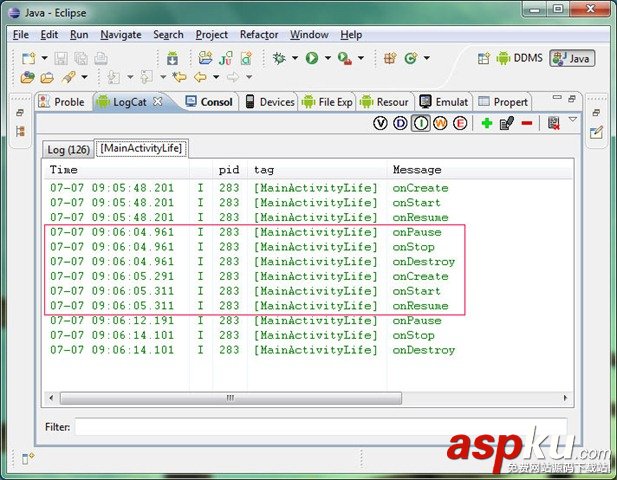Maximize the LogCat view panel
The height and width of the screenshot is (480, 617).
click(572, 98)
